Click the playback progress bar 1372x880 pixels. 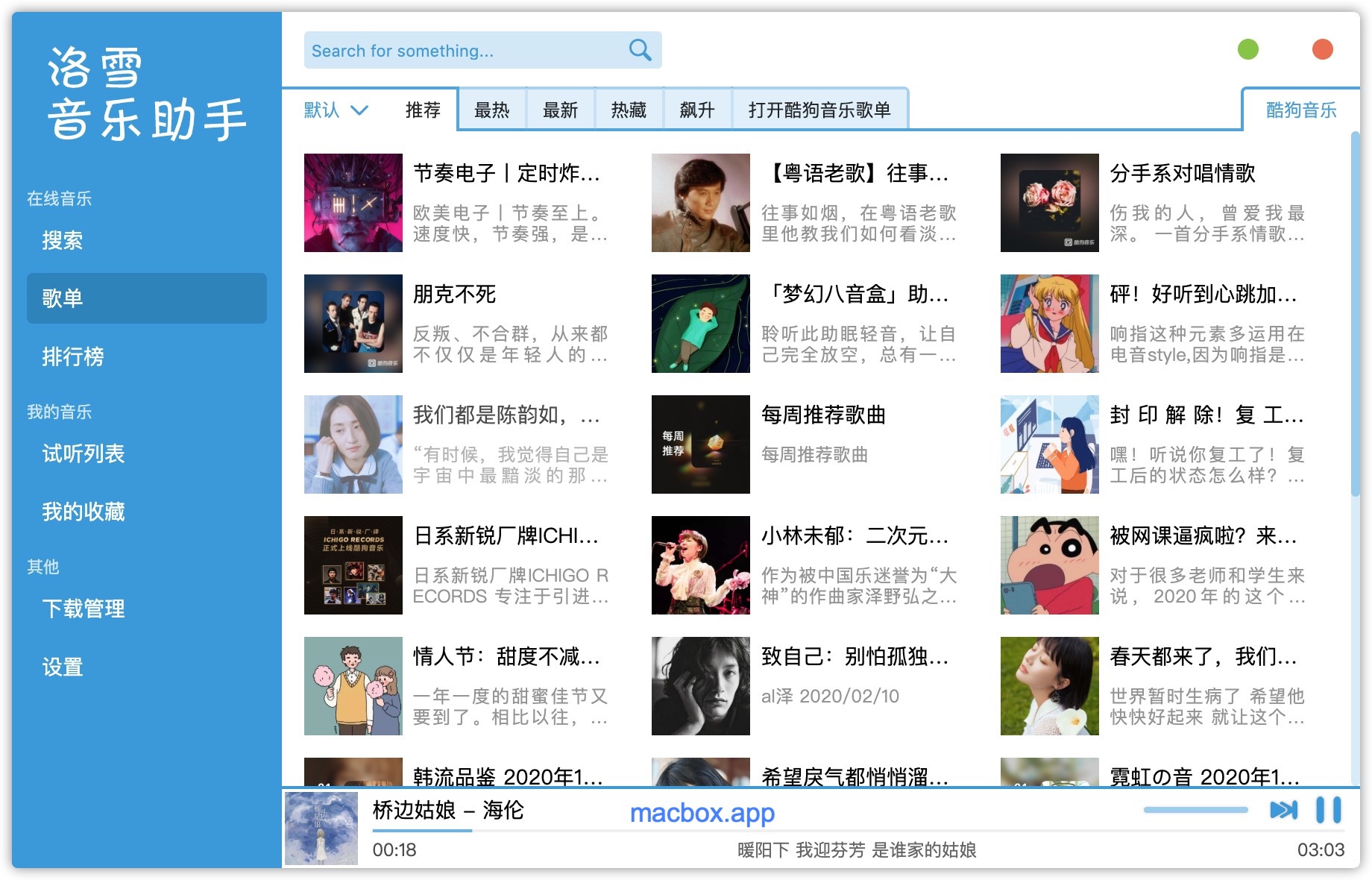pos(858,830)
